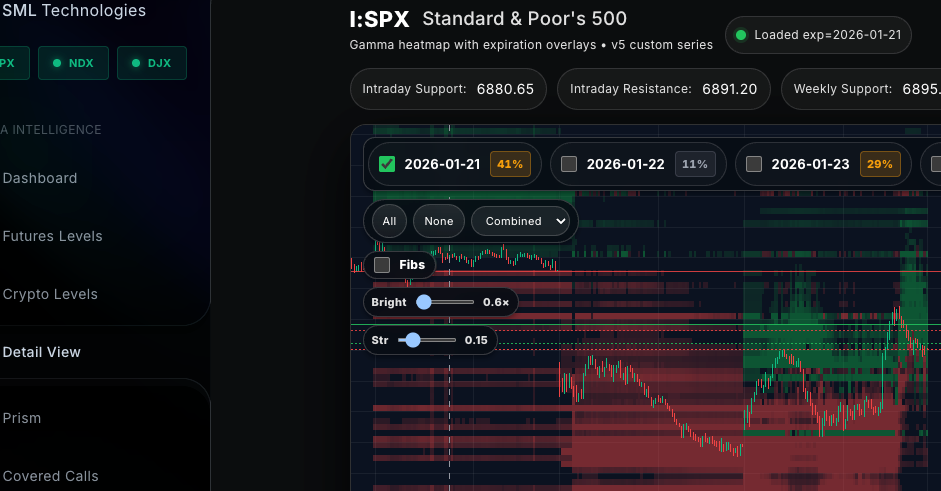Viewport: 941px width, 491px height.
Task: Click the Intraday Support 6880.65 pill
Action: tap(448, 89)
